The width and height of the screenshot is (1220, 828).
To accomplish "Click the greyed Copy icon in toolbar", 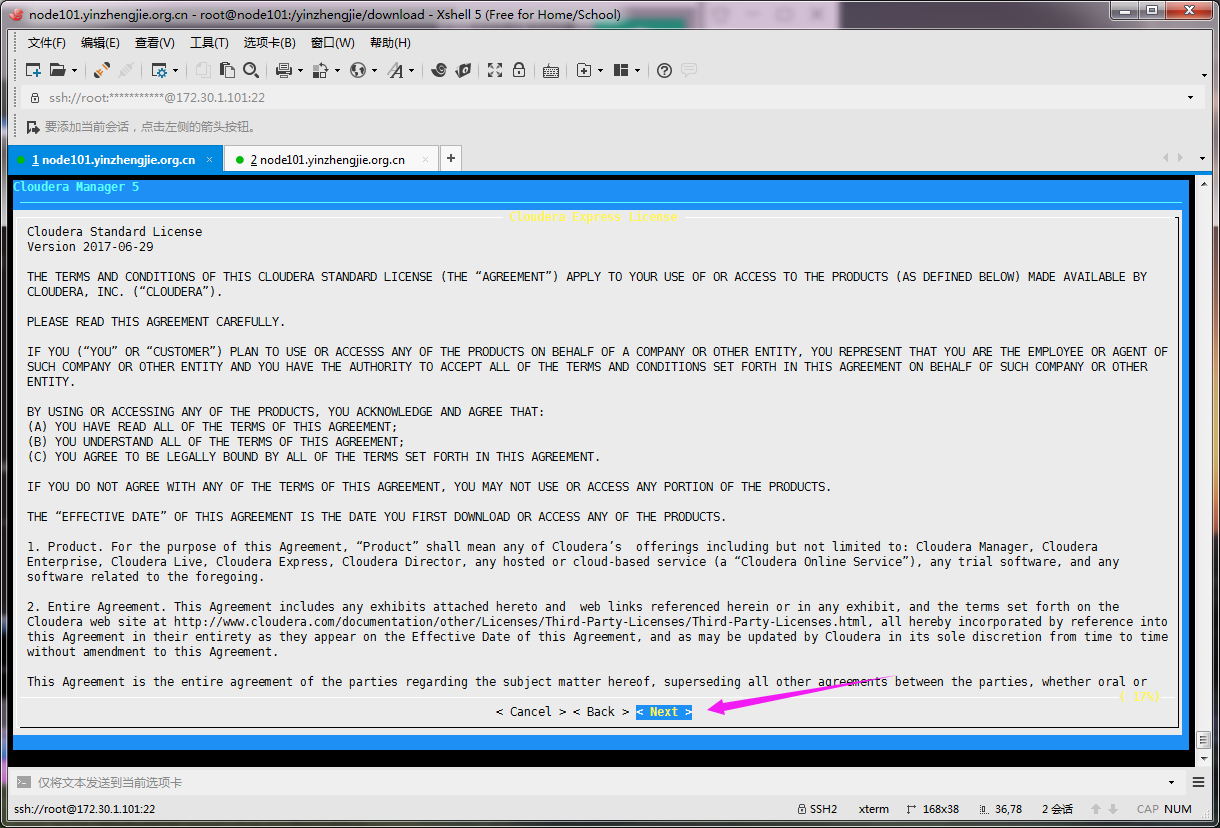I will (x=203, y=70).
